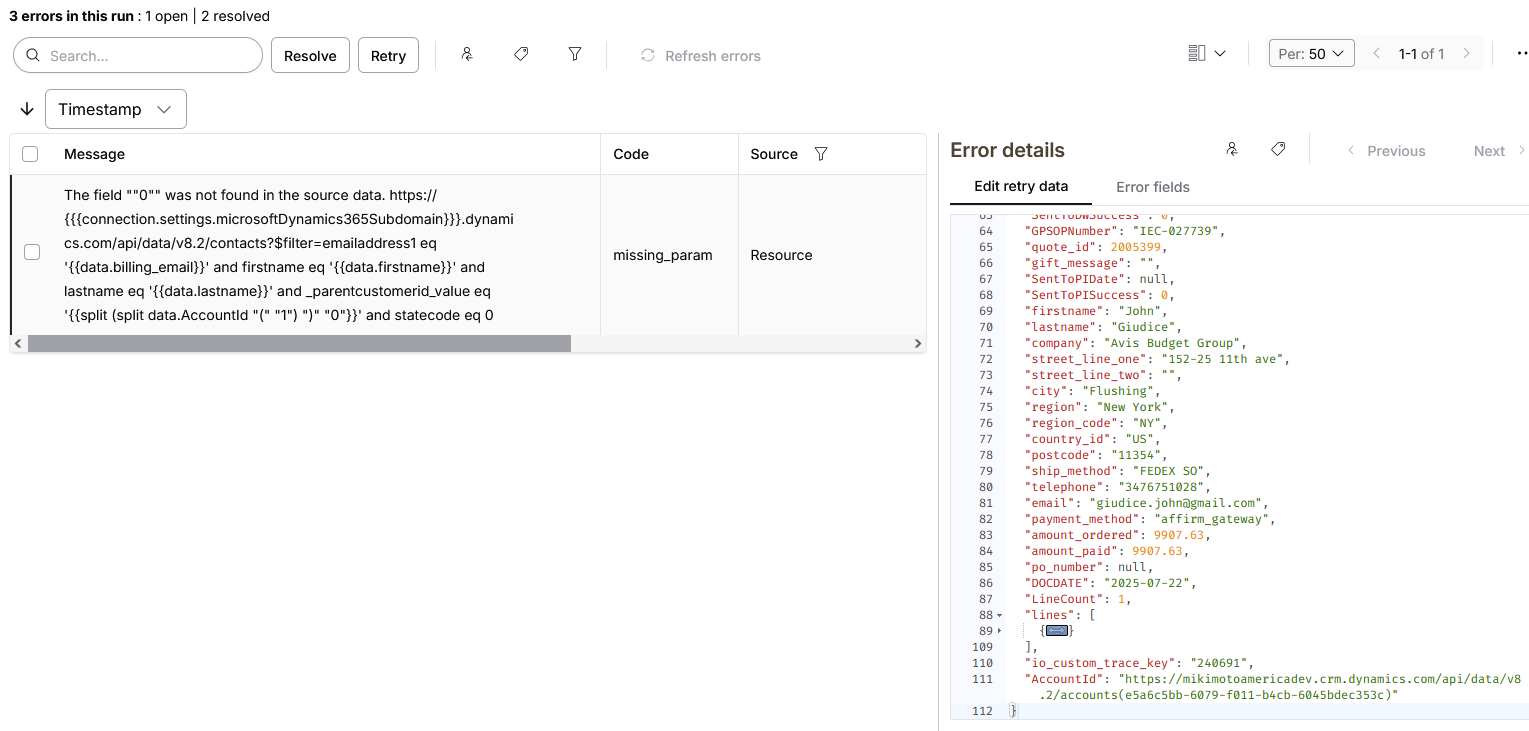Click the filter icon in the Source column header
1529x731 pixels.
821,154
